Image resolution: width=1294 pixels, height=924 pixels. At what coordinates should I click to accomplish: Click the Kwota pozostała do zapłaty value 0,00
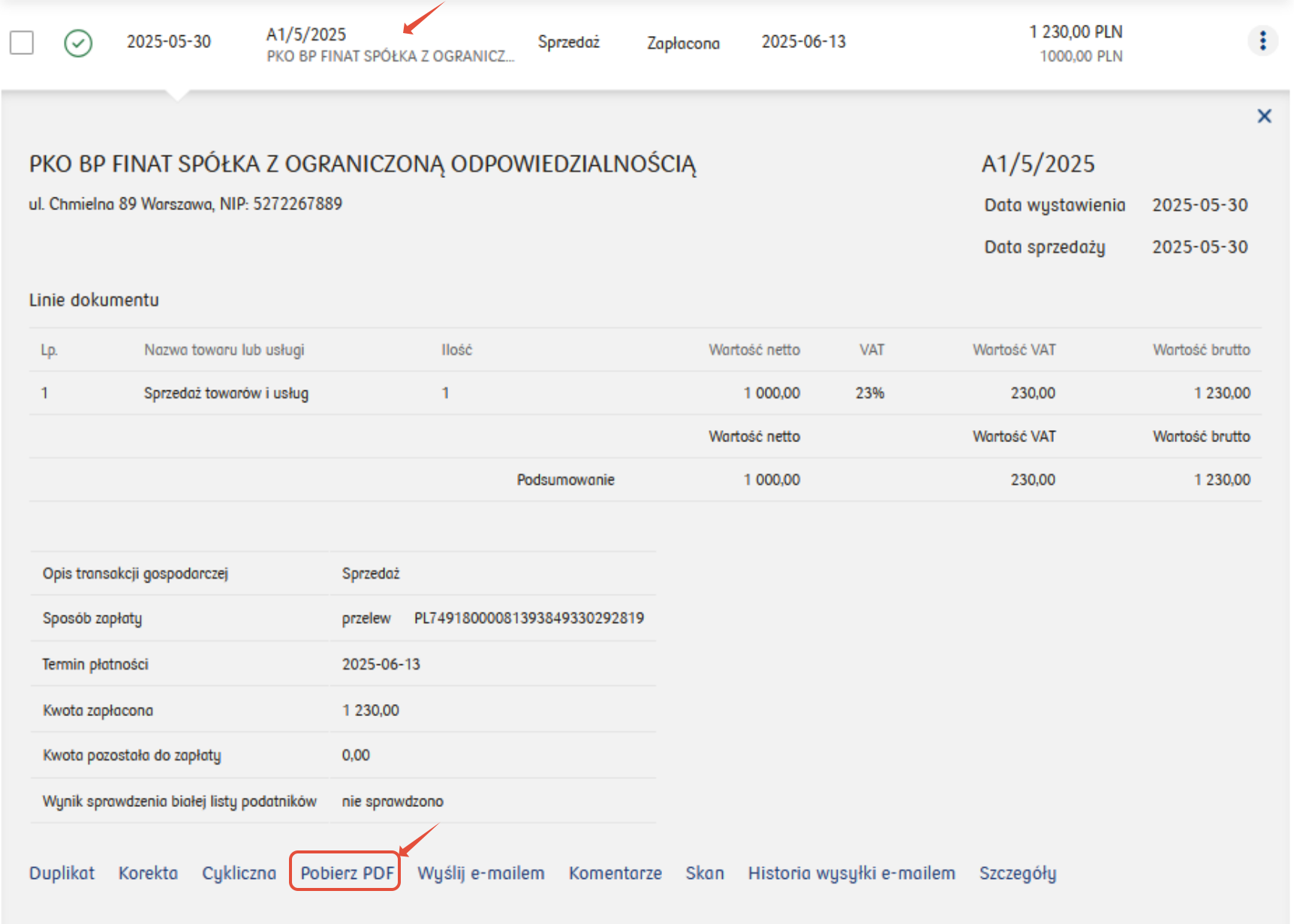(x=356, y=755)
